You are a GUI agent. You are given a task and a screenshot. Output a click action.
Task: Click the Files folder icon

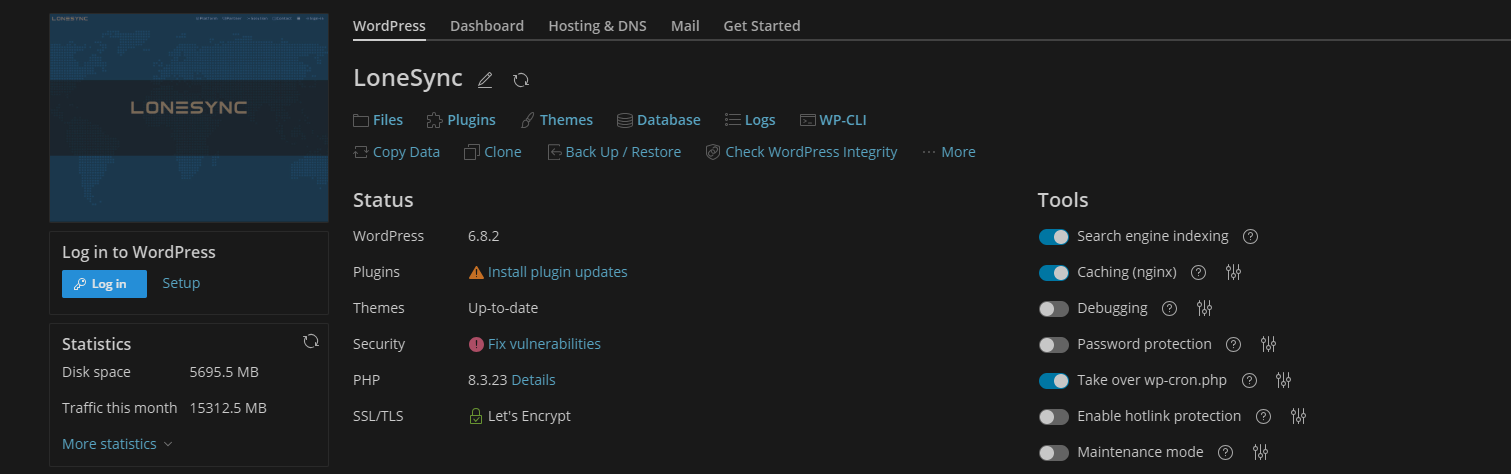pyautogui.click(x=361, y=120)
